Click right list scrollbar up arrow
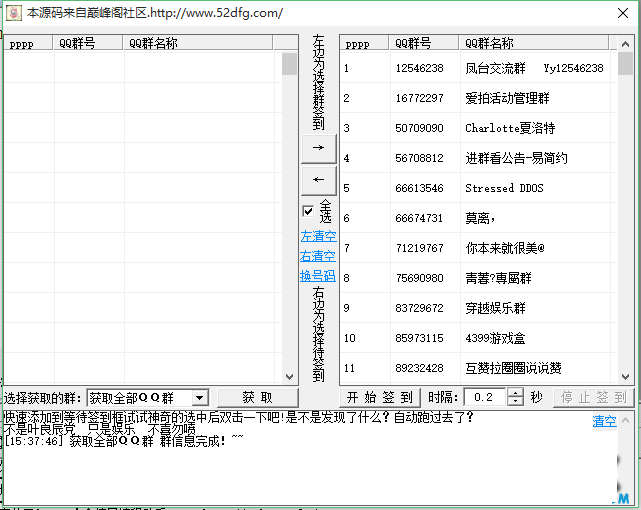The height and width of the screenshot is (510, 641). (x=625, y=44)
